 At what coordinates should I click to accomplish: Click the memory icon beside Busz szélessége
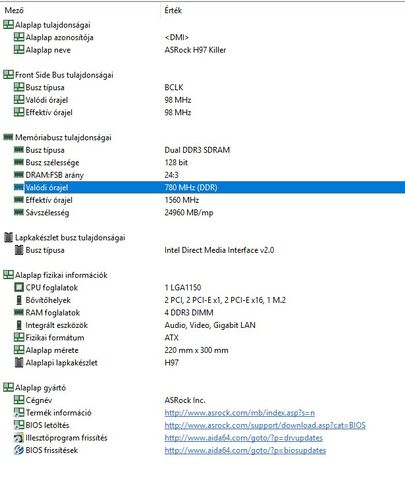point(19,162)
